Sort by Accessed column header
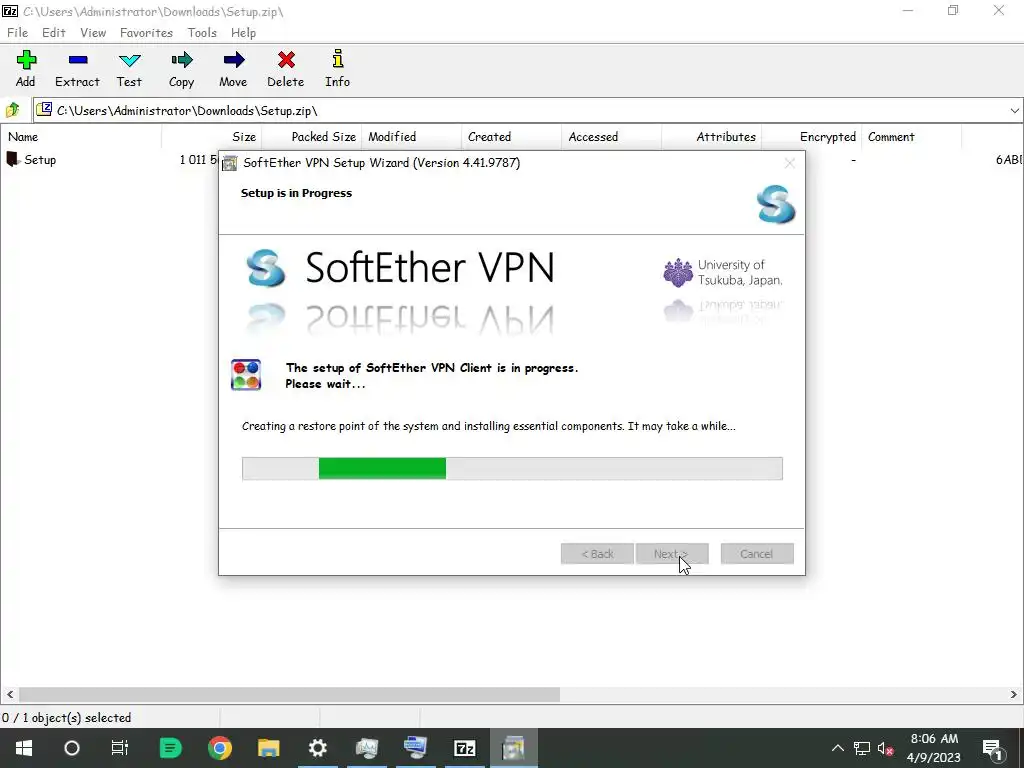Screen dimensions: 1024x768 point(611,136)
